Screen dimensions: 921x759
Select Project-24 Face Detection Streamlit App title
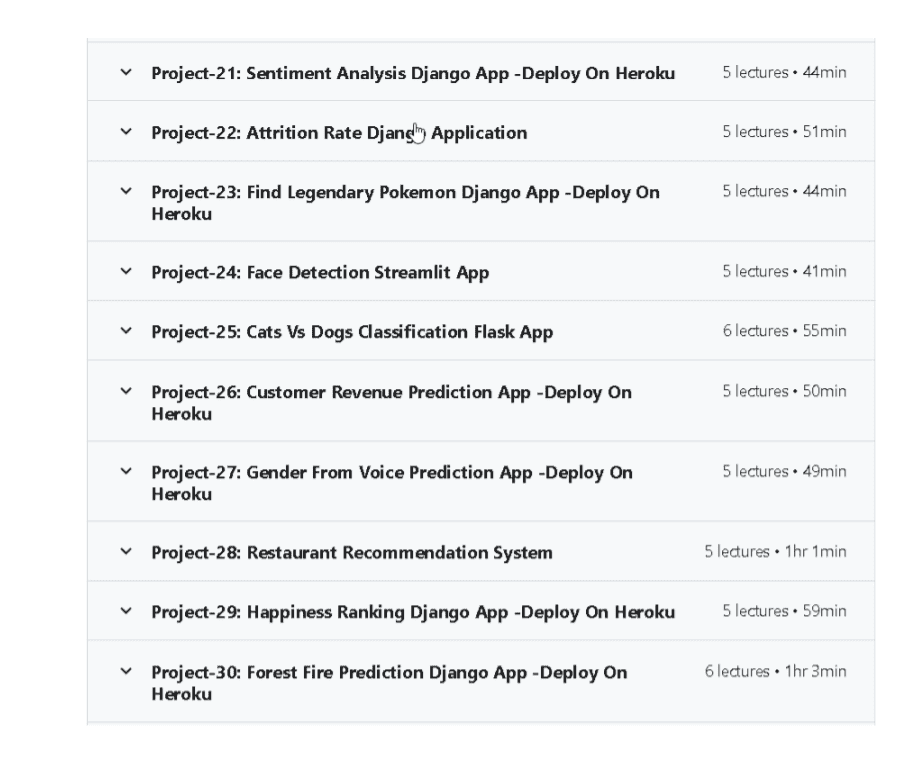click(x=320, y=273)
